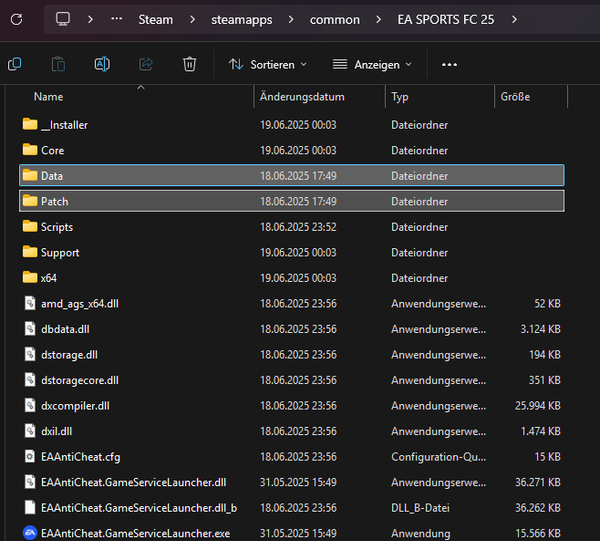
Task: Delete selection with the trash icon
Action: point(189,64)
